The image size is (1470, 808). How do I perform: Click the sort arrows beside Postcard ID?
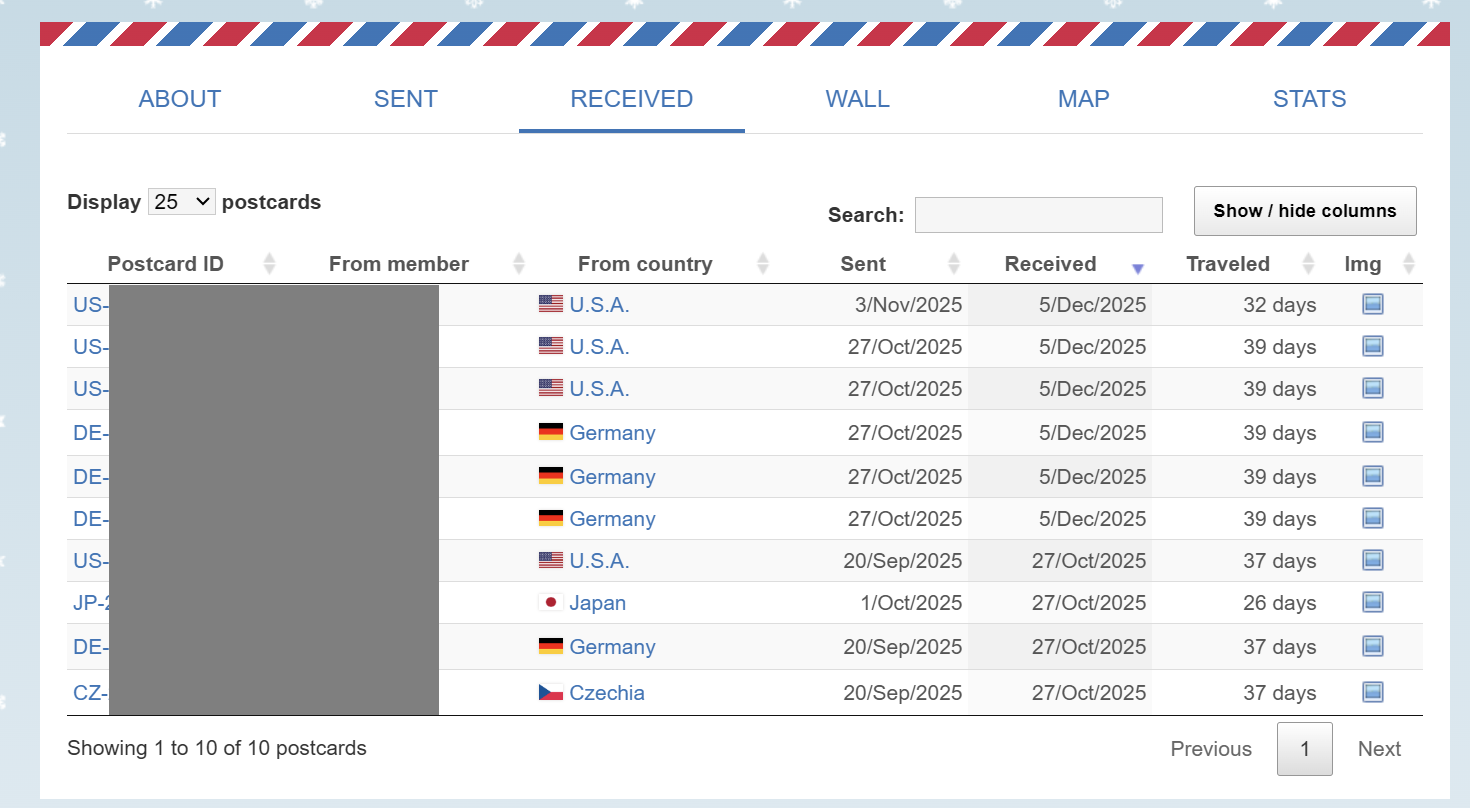coord(268,264)
